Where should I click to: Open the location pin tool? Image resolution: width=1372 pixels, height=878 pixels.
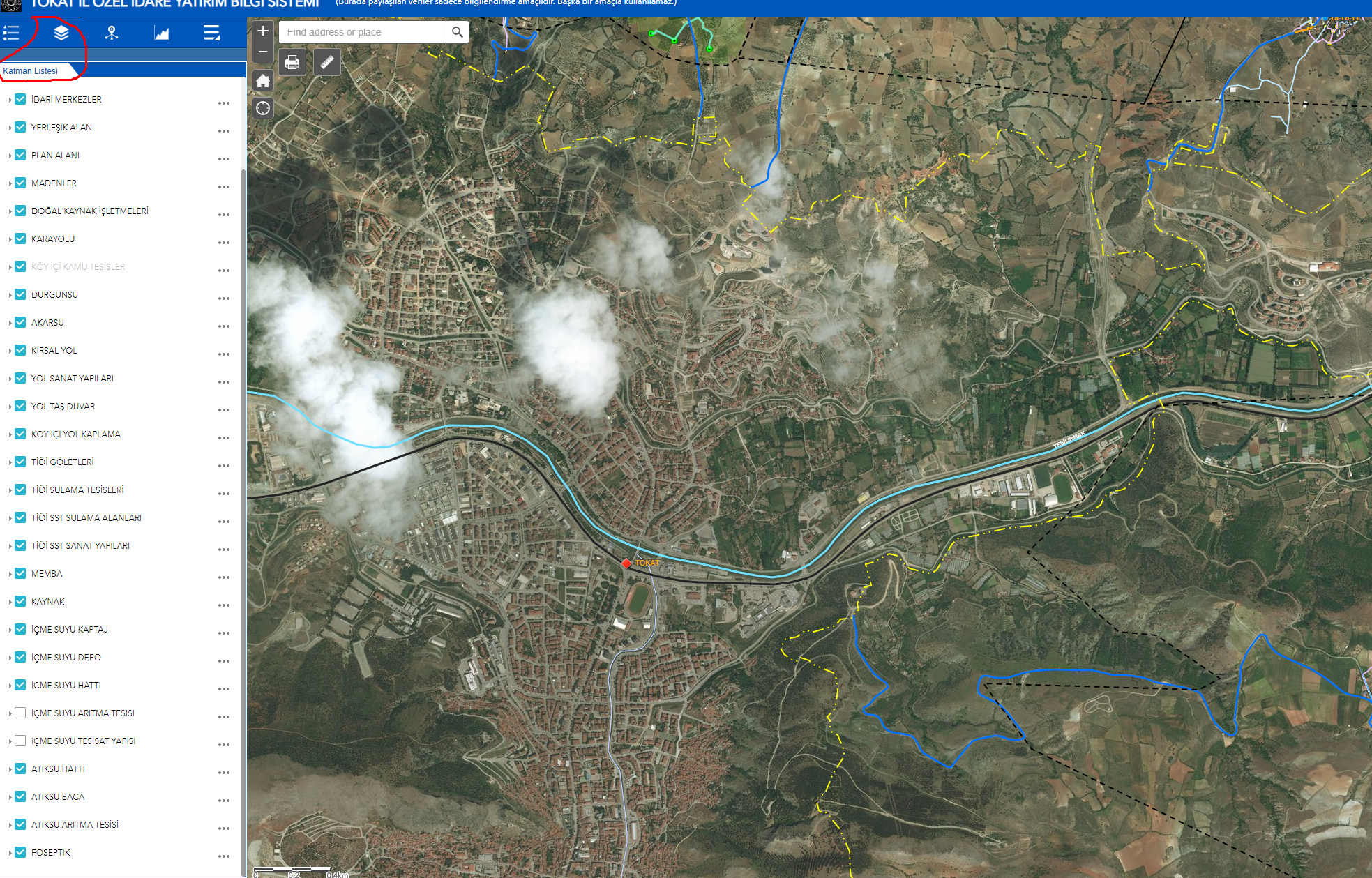[112, 33]
